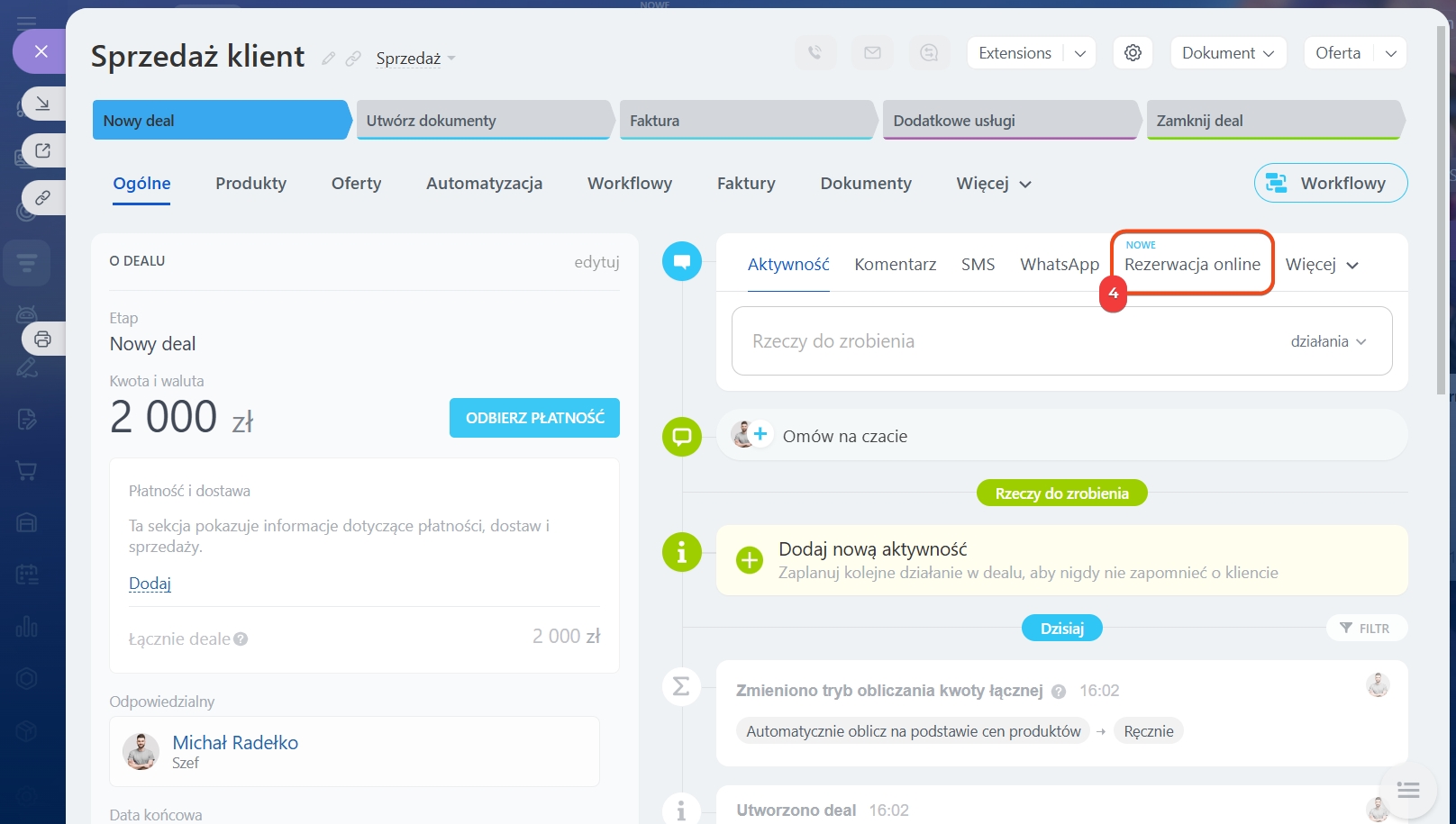Click green plus icon to add new activity

(749, 560)
